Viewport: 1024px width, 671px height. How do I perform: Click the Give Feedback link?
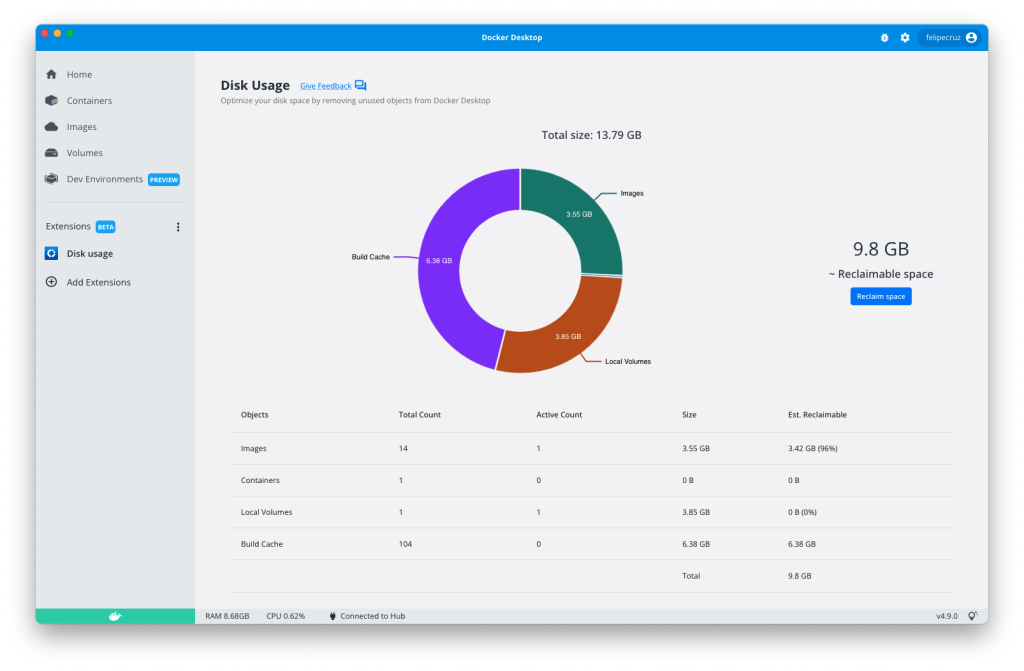(x=325, y=86)
